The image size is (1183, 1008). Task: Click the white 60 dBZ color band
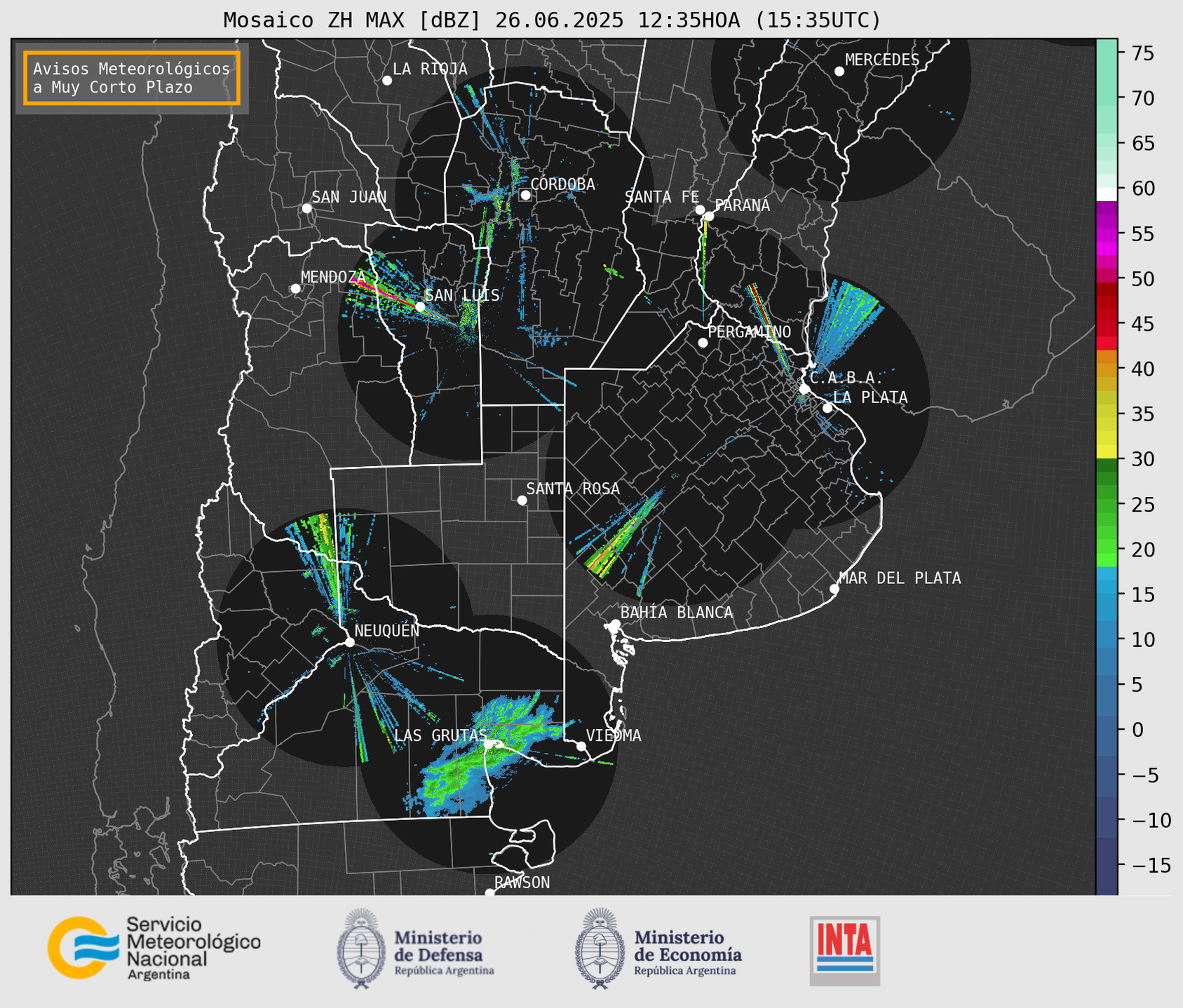click(1107, 194)
